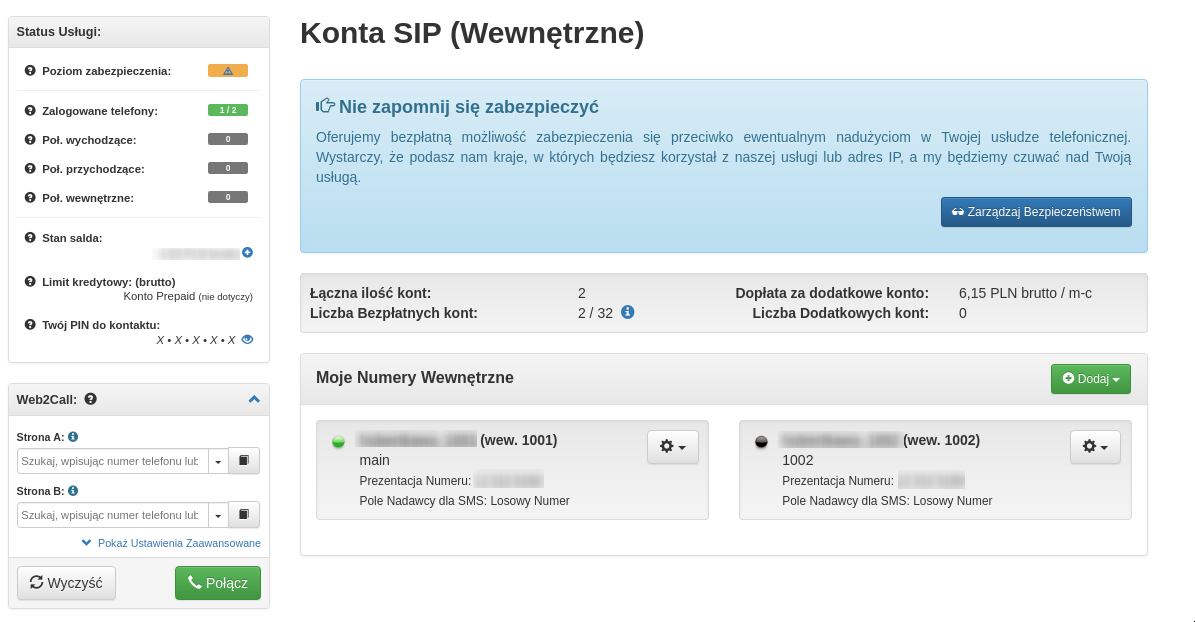Click help icon beside Zalogowane telefony
Viewport: 1195px width, 622px height.
[30, 111]
